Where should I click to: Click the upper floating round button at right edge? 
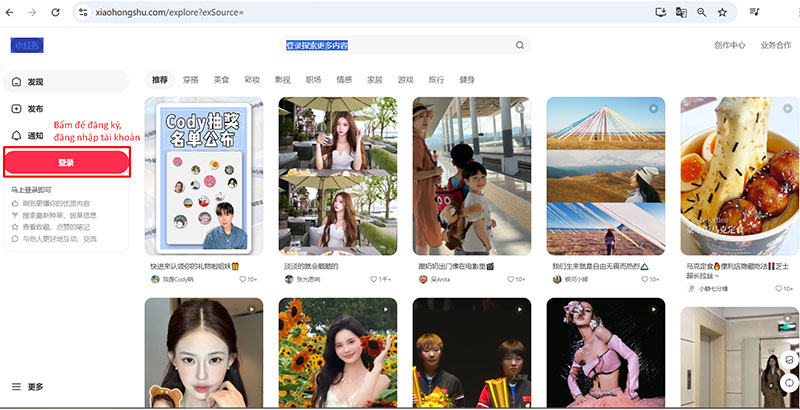tap(789, 360)
